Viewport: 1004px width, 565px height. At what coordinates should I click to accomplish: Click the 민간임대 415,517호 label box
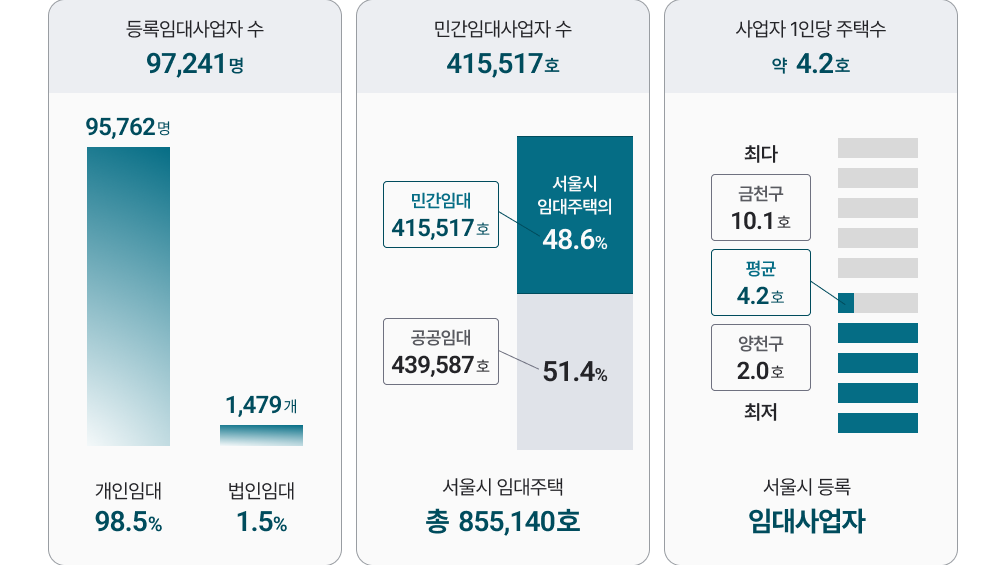pyautogui.click(x=441, y=215)
